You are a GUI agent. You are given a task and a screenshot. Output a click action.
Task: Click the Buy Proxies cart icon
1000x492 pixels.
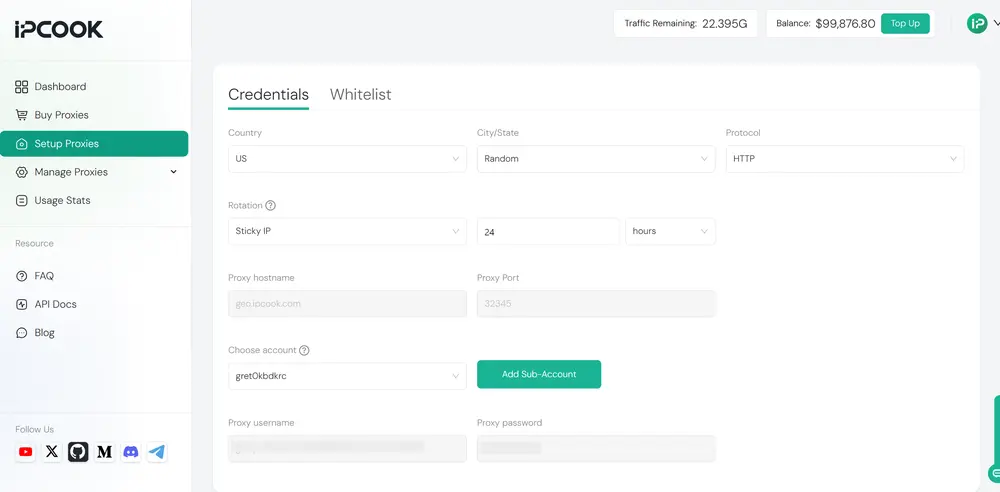click(x=22, y=115)
